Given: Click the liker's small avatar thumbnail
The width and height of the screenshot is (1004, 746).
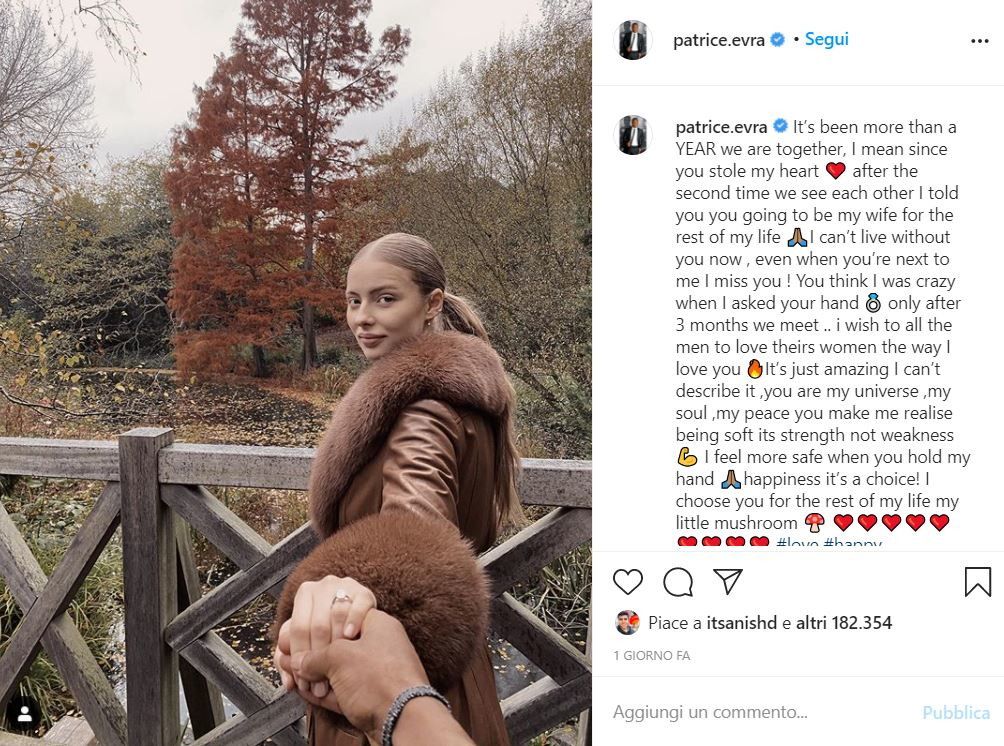Looking at the screenshot, I should pos(627,622).
